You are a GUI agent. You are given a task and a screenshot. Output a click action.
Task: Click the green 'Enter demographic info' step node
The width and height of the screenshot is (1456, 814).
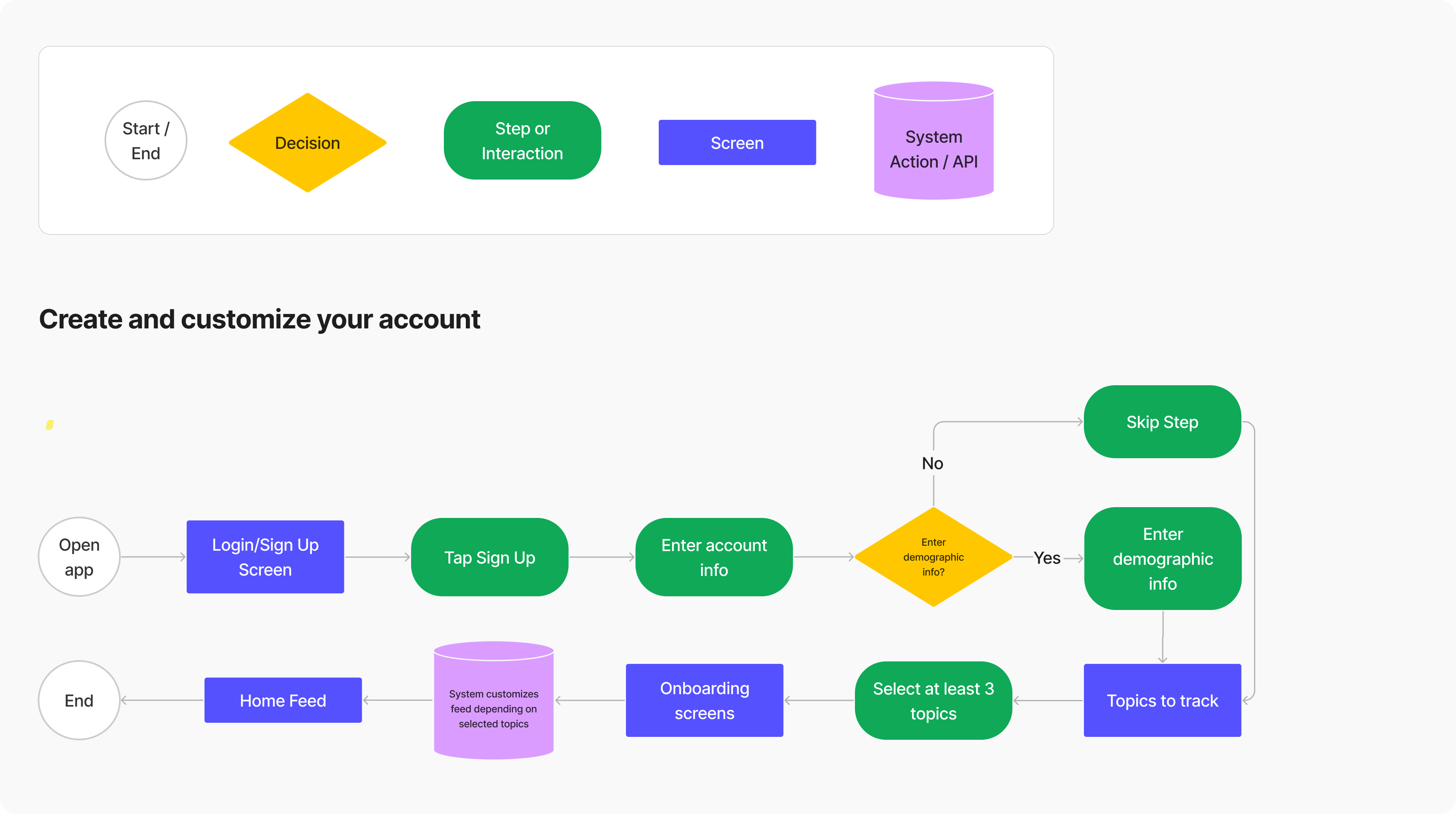pos(1163,559)
